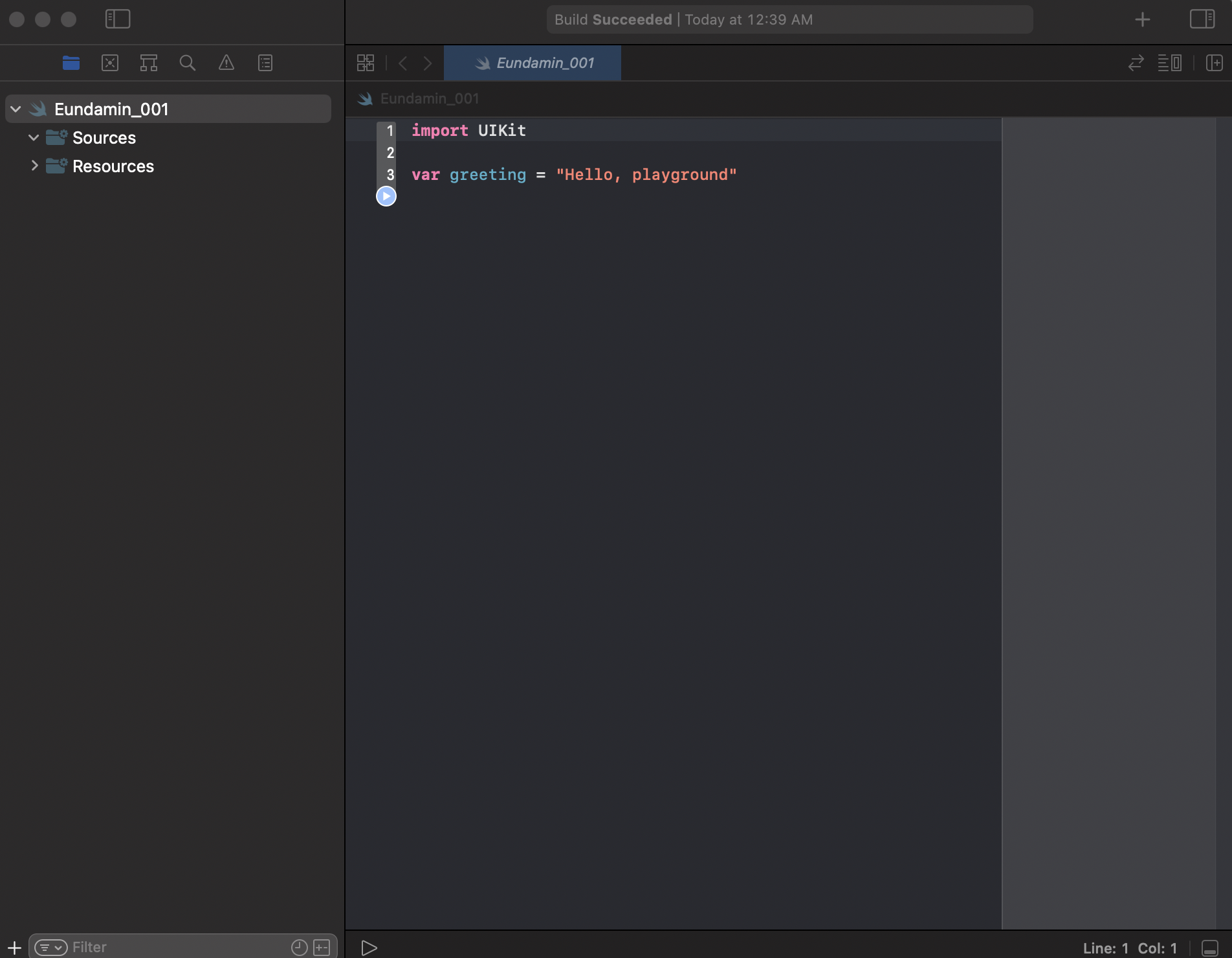Click Eundamin_001 in the jump bar
This screenshot has height=958, width=1232.
tap(430, 98)
